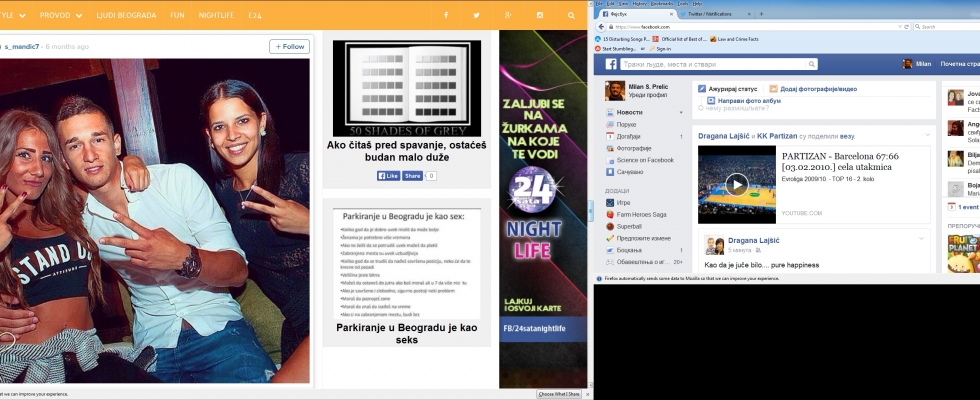Click the search magnifier in orange header
This screenshot has height=400, width=980.
(571, 16)
